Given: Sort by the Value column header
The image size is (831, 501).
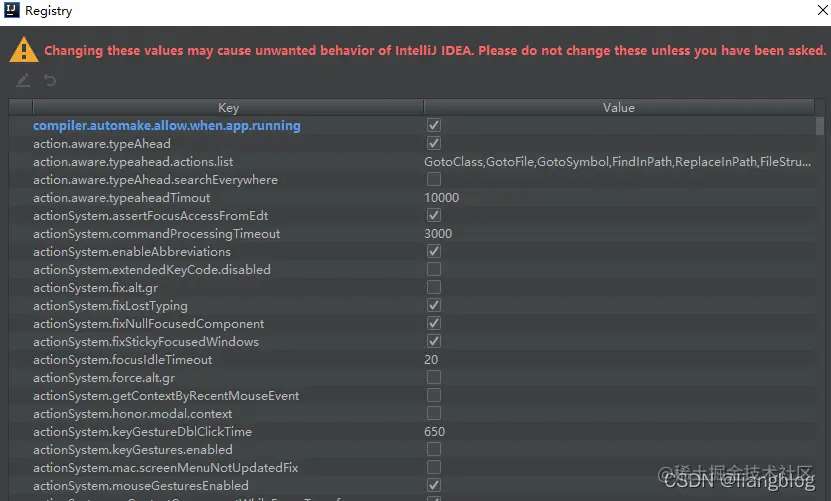Looking at the screenshot, I should click(618, 108).
